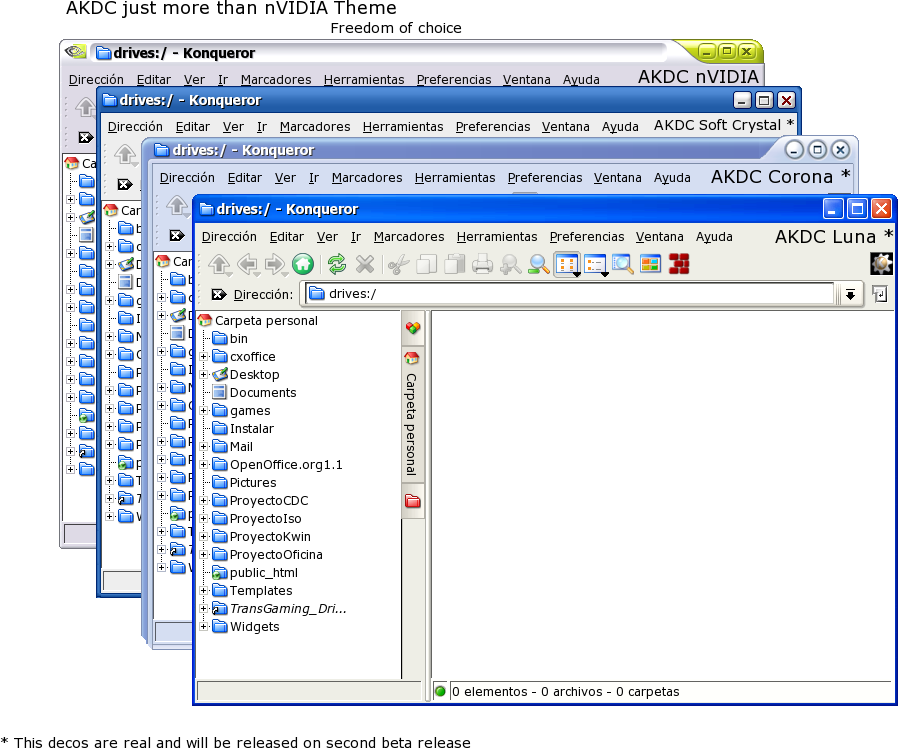Toggle the Icon View mode button

click(x=567, y=265)
